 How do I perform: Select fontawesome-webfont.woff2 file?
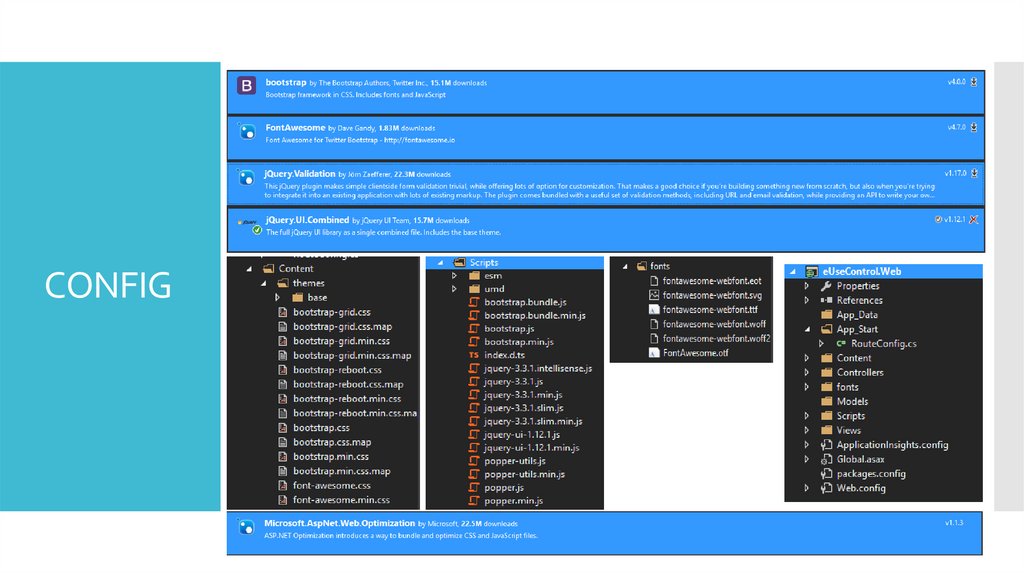pyautogui.click(x=716, y=339)
